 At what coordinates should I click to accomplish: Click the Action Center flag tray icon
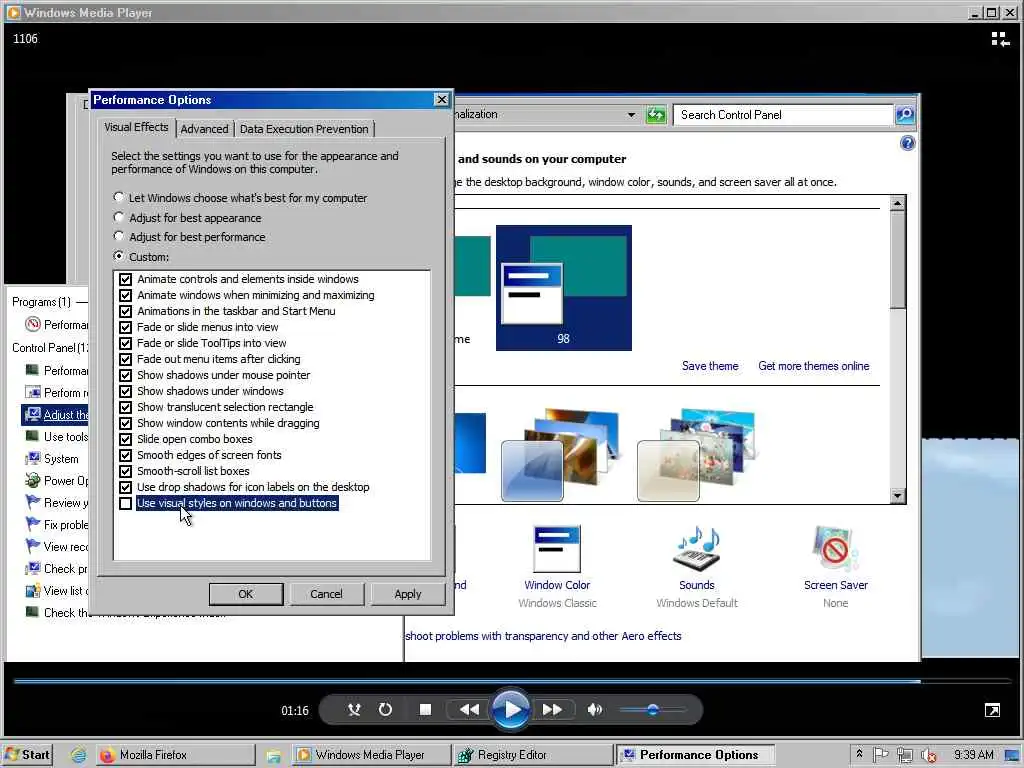880,755
